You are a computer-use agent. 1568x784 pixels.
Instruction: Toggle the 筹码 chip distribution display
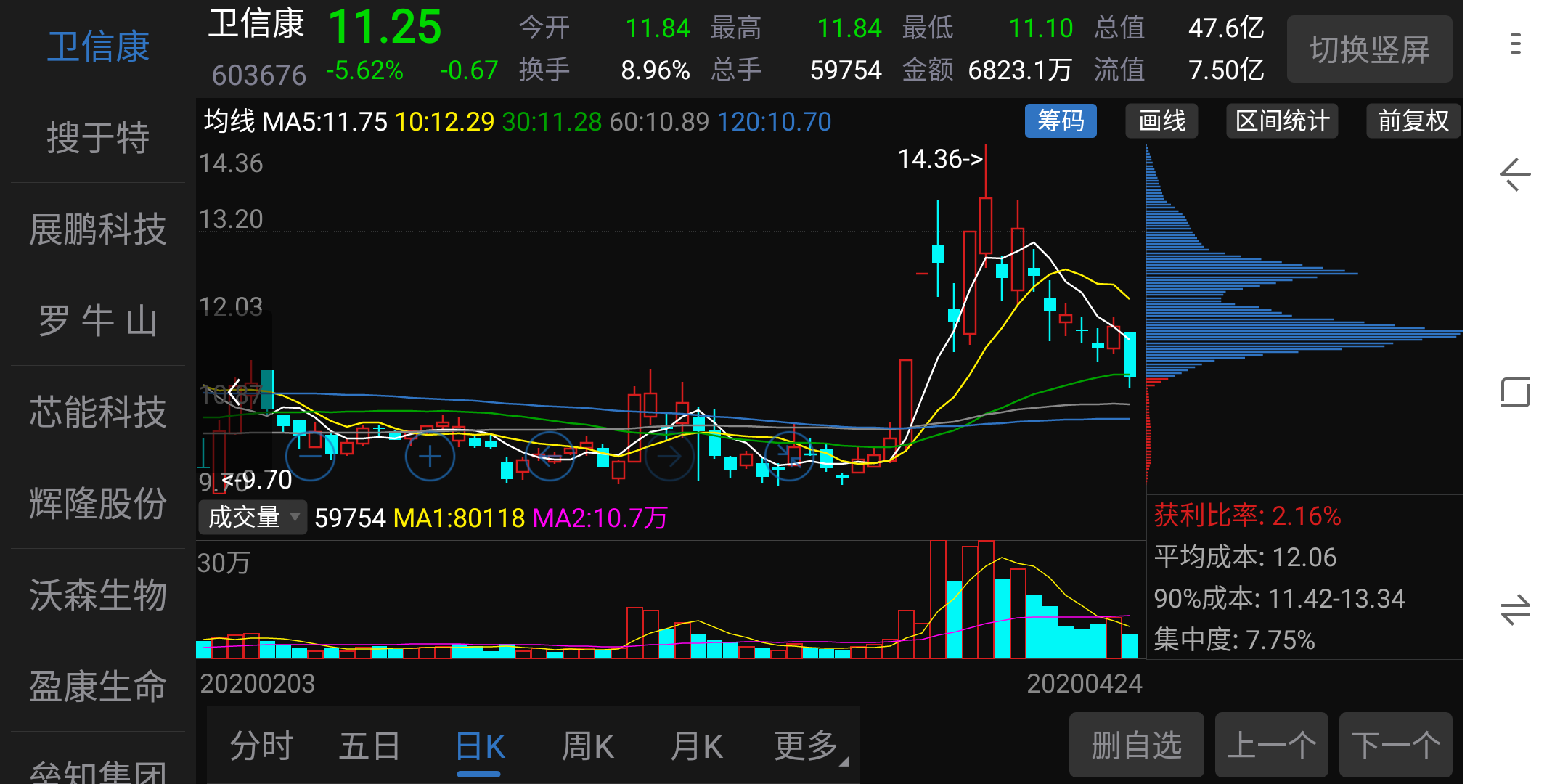(1061, 121)
